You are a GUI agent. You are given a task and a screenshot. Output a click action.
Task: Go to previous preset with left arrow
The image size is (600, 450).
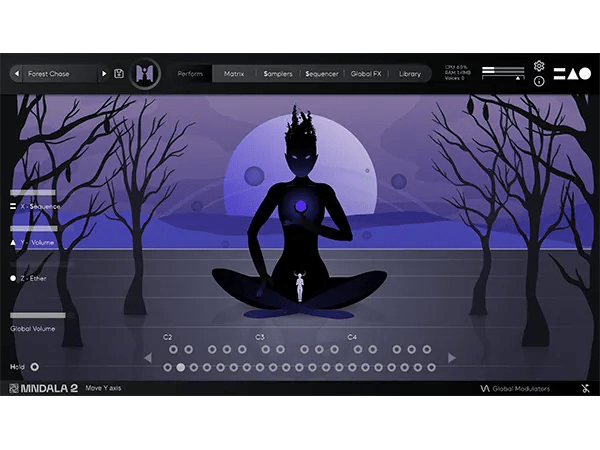[x=16, y=73]
